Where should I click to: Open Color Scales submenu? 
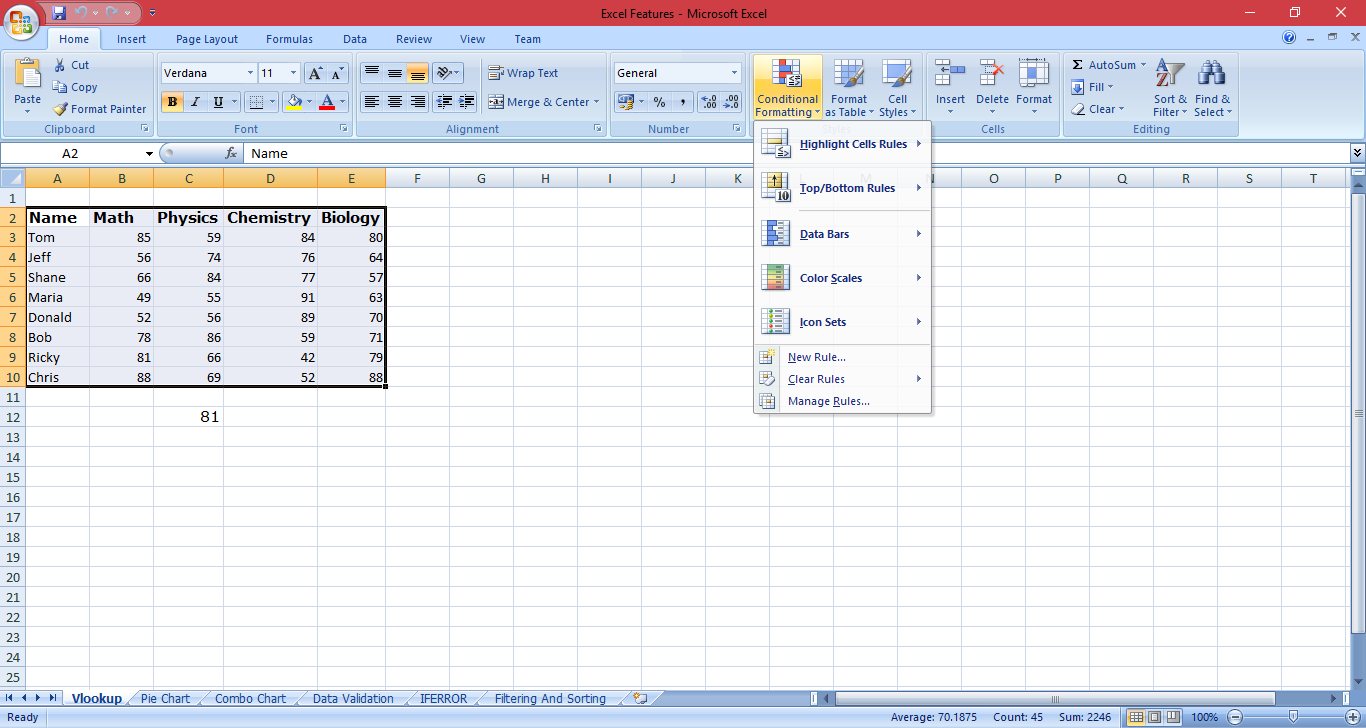click(x=842, y=278)
